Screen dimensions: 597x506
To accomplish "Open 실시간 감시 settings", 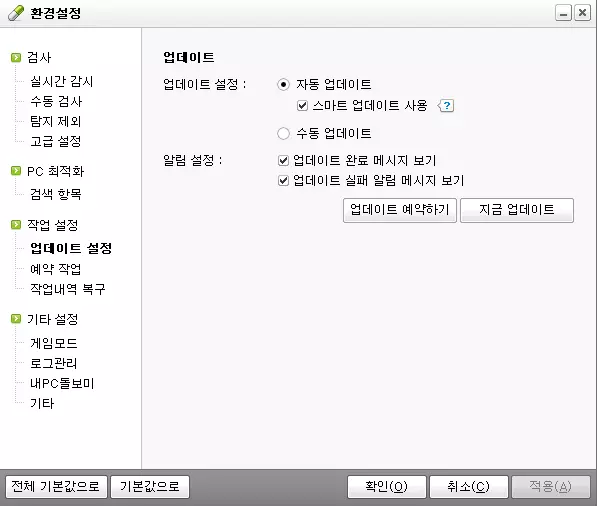I will point(62,81).
